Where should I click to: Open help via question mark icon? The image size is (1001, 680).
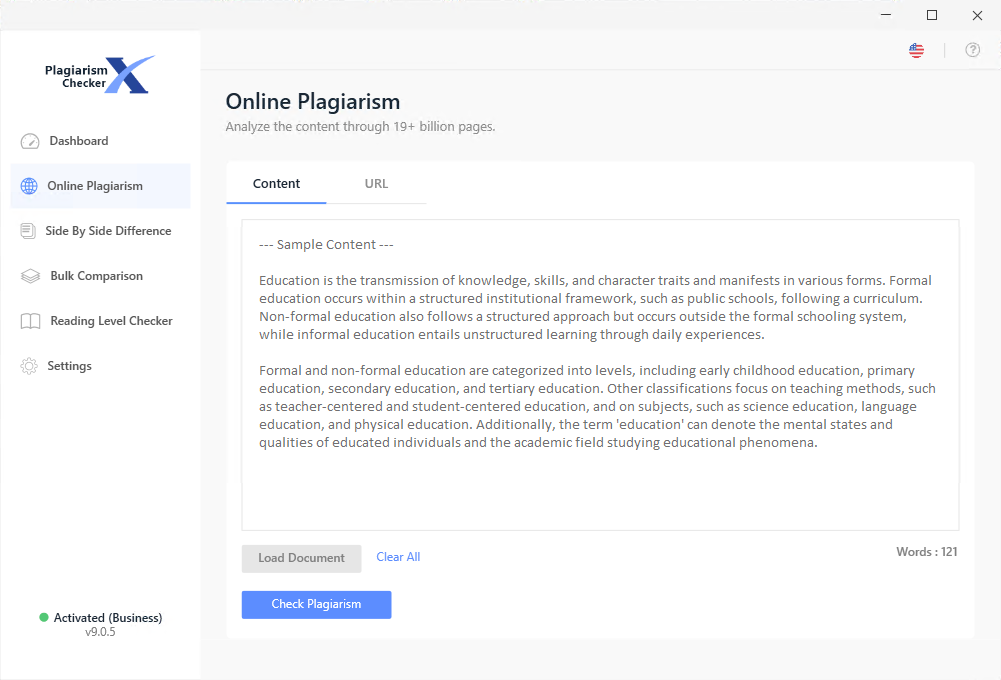pyautogui.click(x=972, y=50)
